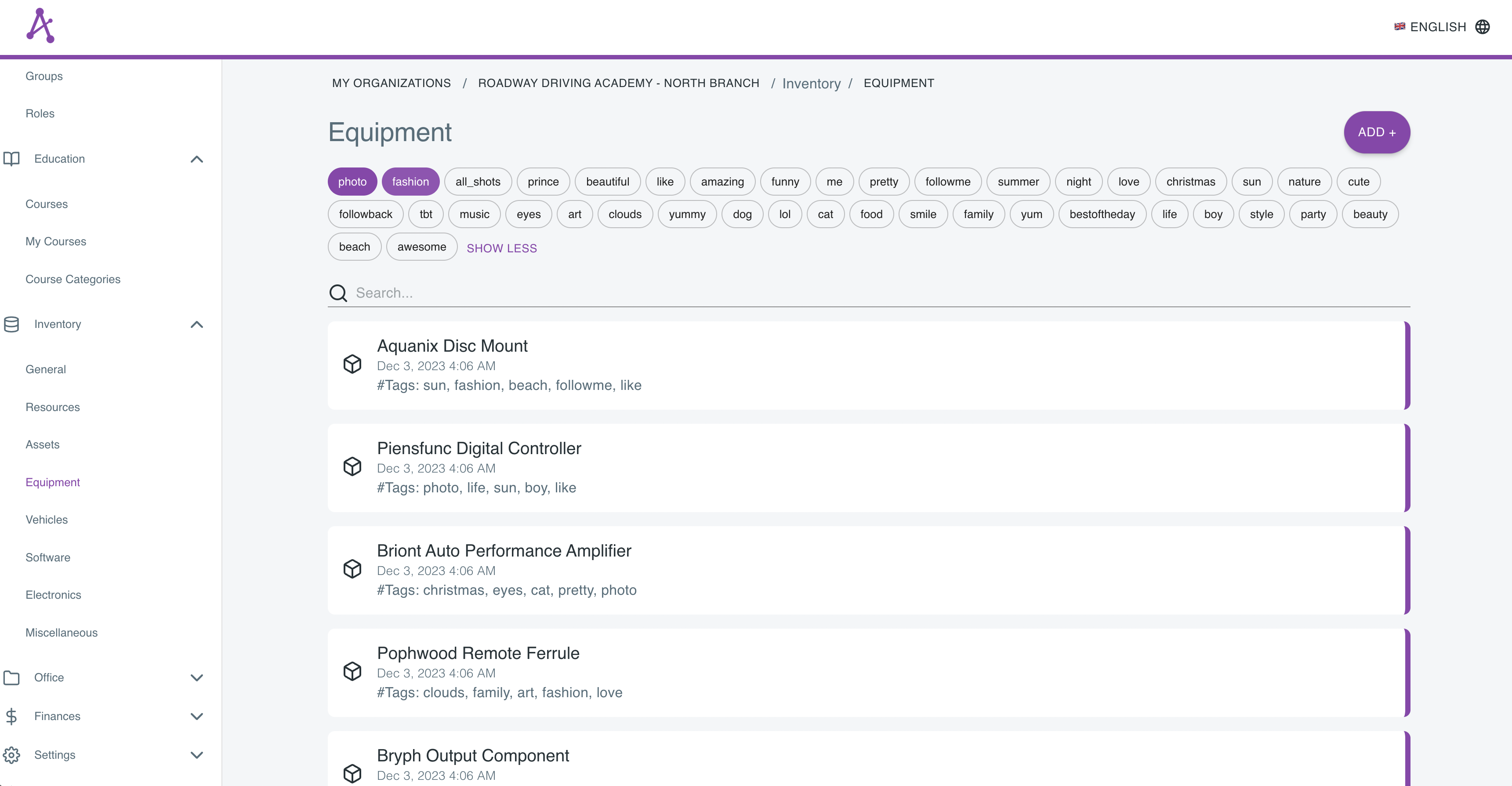Click the Education book icon
The image size is (1512, 786).
11,159
